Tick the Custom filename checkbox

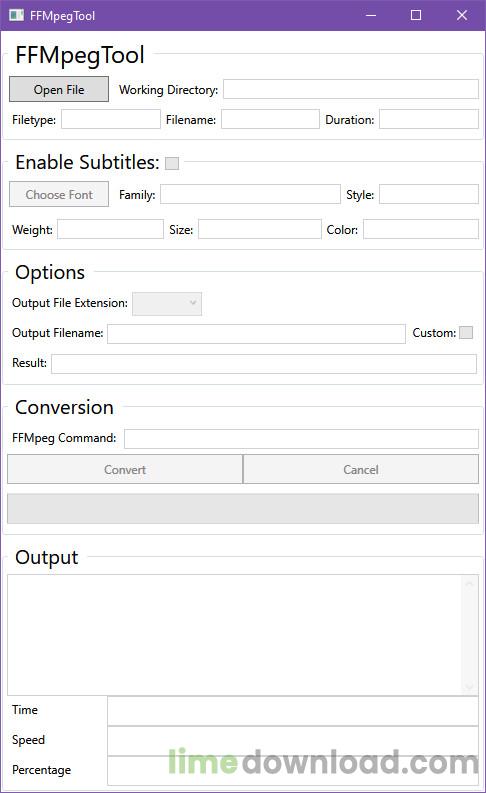tap(466, 332)
